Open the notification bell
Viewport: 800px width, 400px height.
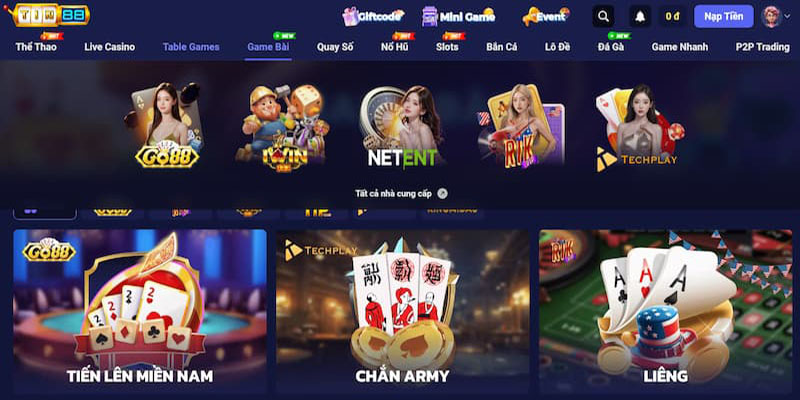(x=640, y=16)
